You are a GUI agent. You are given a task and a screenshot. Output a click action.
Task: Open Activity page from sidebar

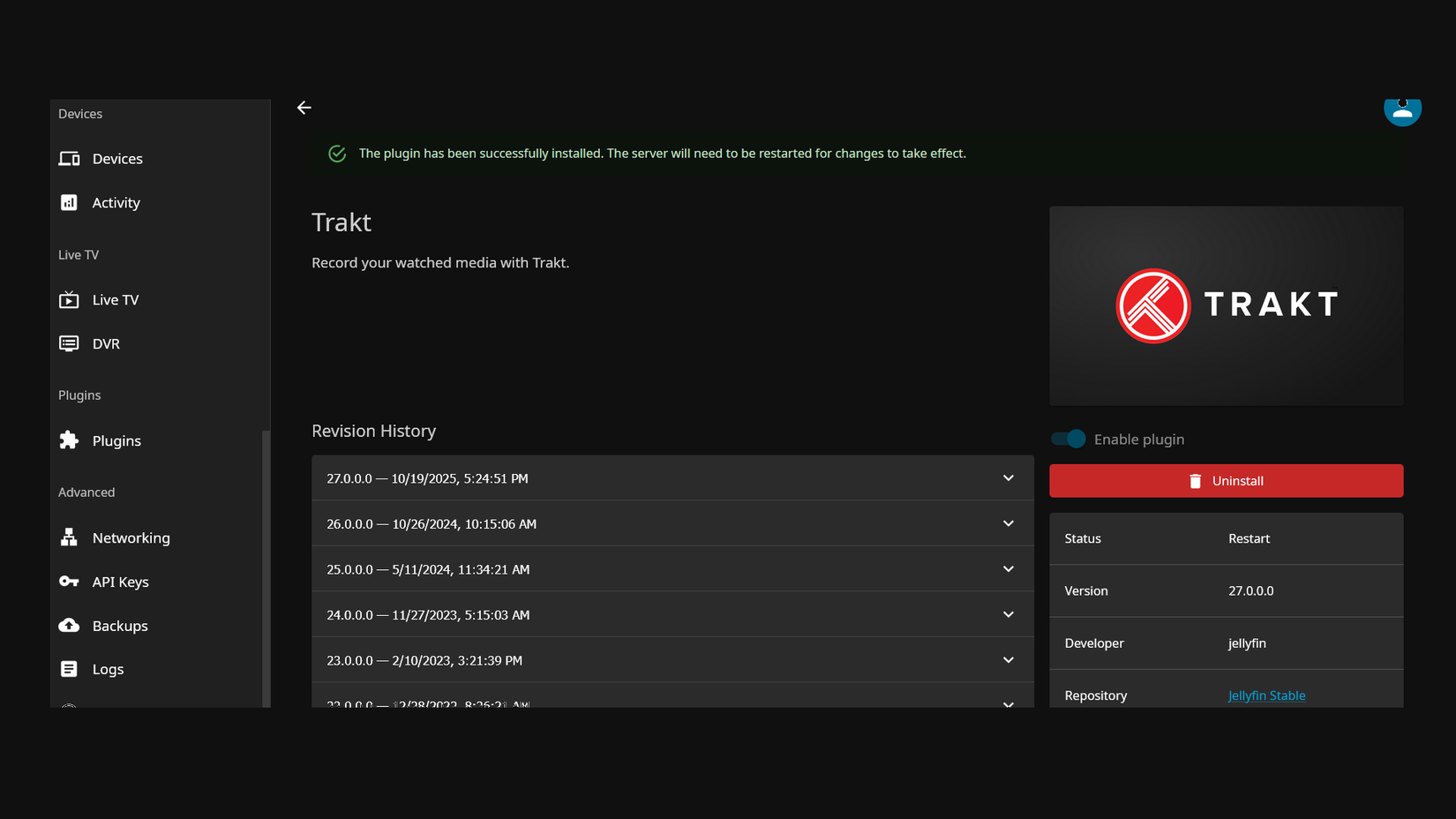coord(159,203)
